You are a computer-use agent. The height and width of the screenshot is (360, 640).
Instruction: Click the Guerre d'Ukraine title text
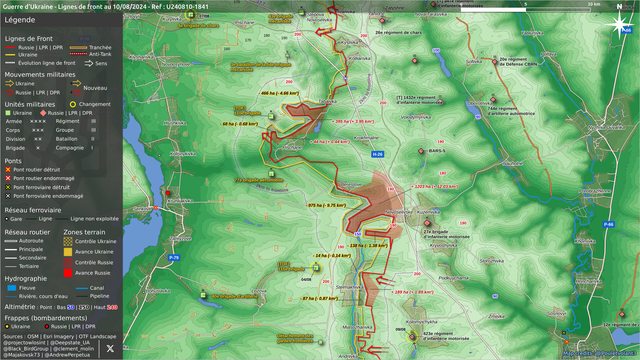(105, 7)
